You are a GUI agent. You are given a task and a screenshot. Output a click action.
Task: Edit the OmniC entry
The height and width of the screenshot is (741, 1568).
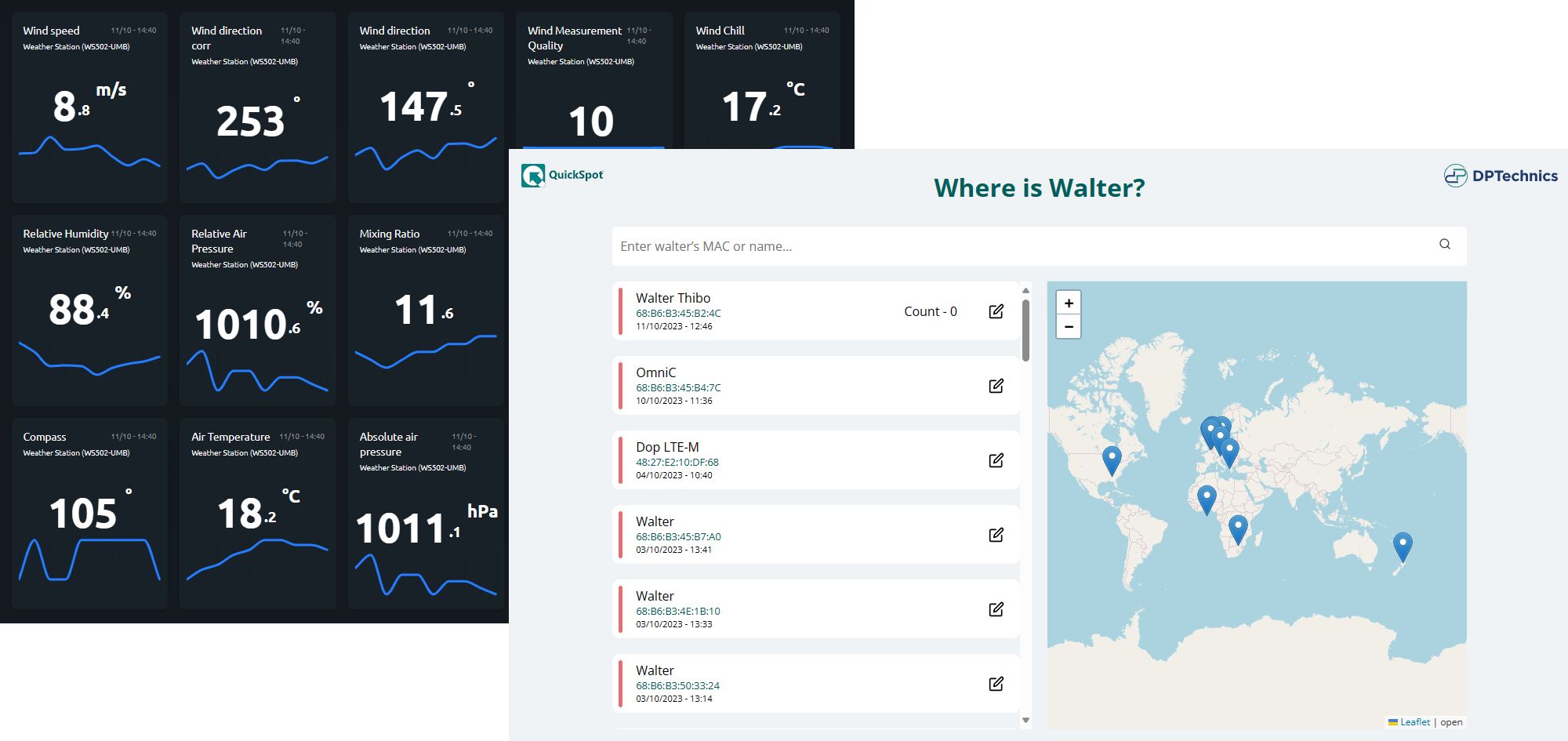(996, 386)
